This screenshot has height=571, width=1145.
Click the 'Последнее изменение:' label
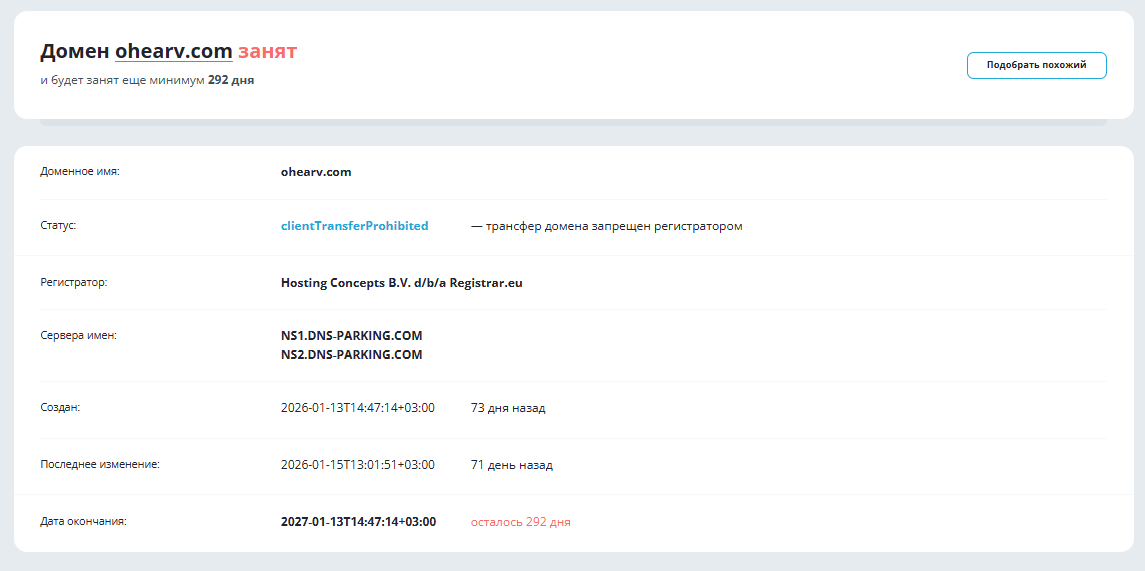point(99,464)
